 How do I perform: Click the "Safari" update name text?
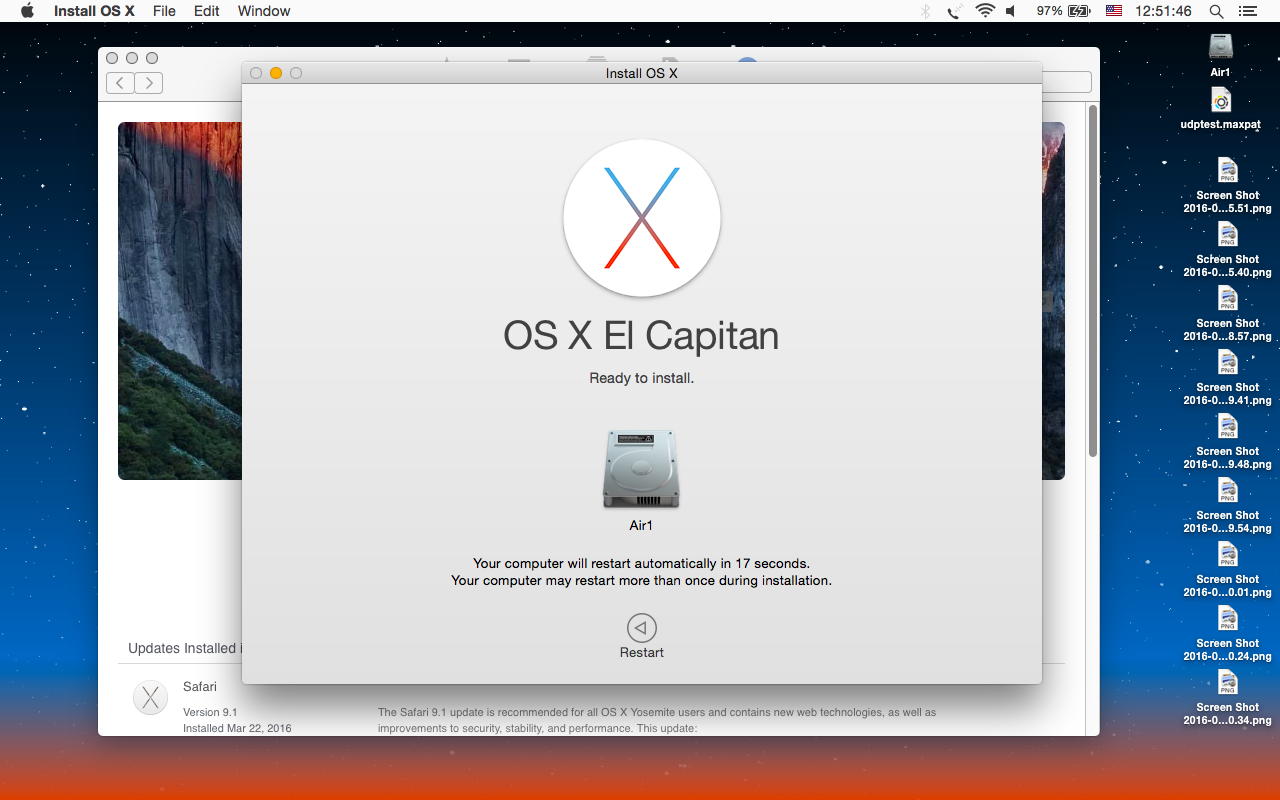tap(200, 686)
